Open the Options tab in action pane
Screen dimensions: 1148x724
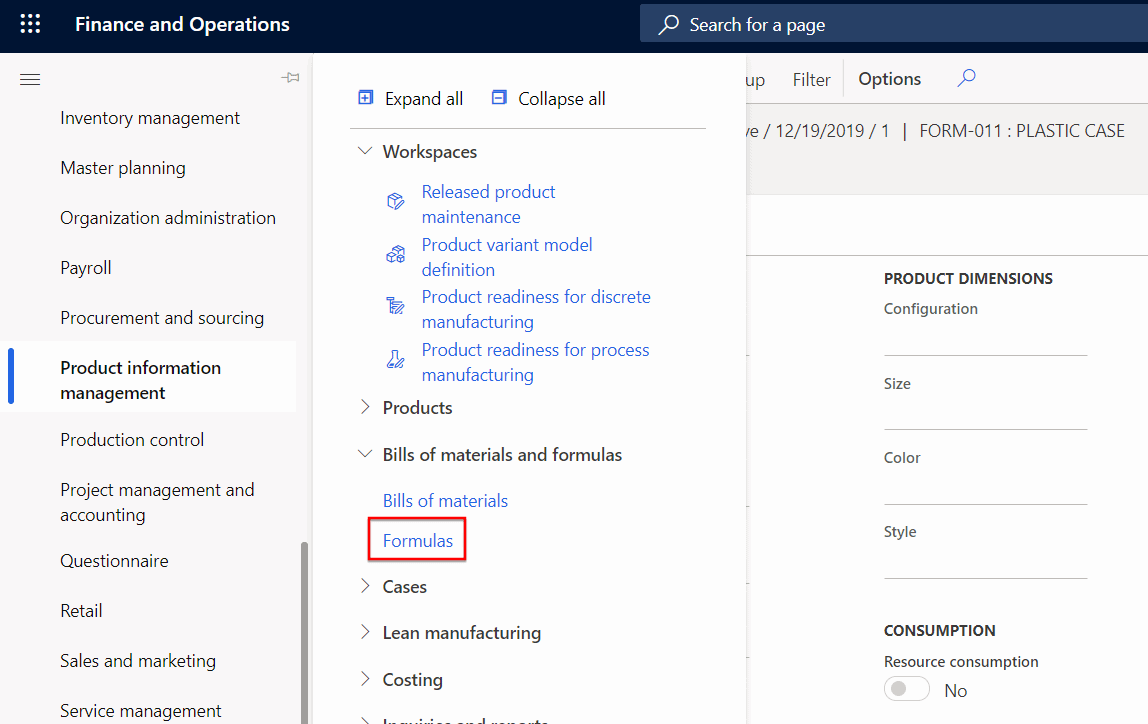pyautogui.click(x=890, y=78)
